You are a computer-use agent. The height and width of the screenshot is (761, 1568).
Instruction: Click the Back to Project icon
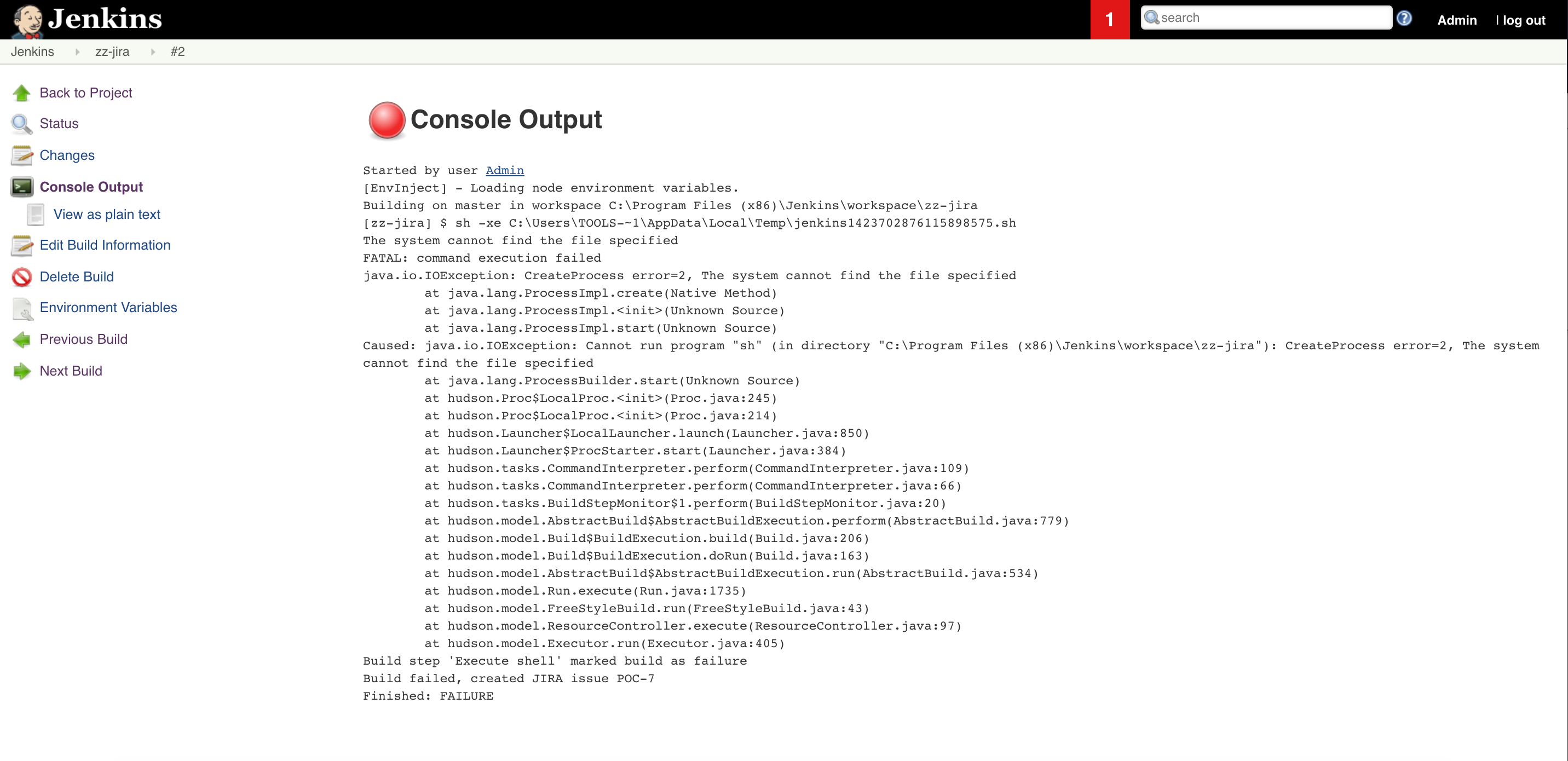tap(21, 92)
